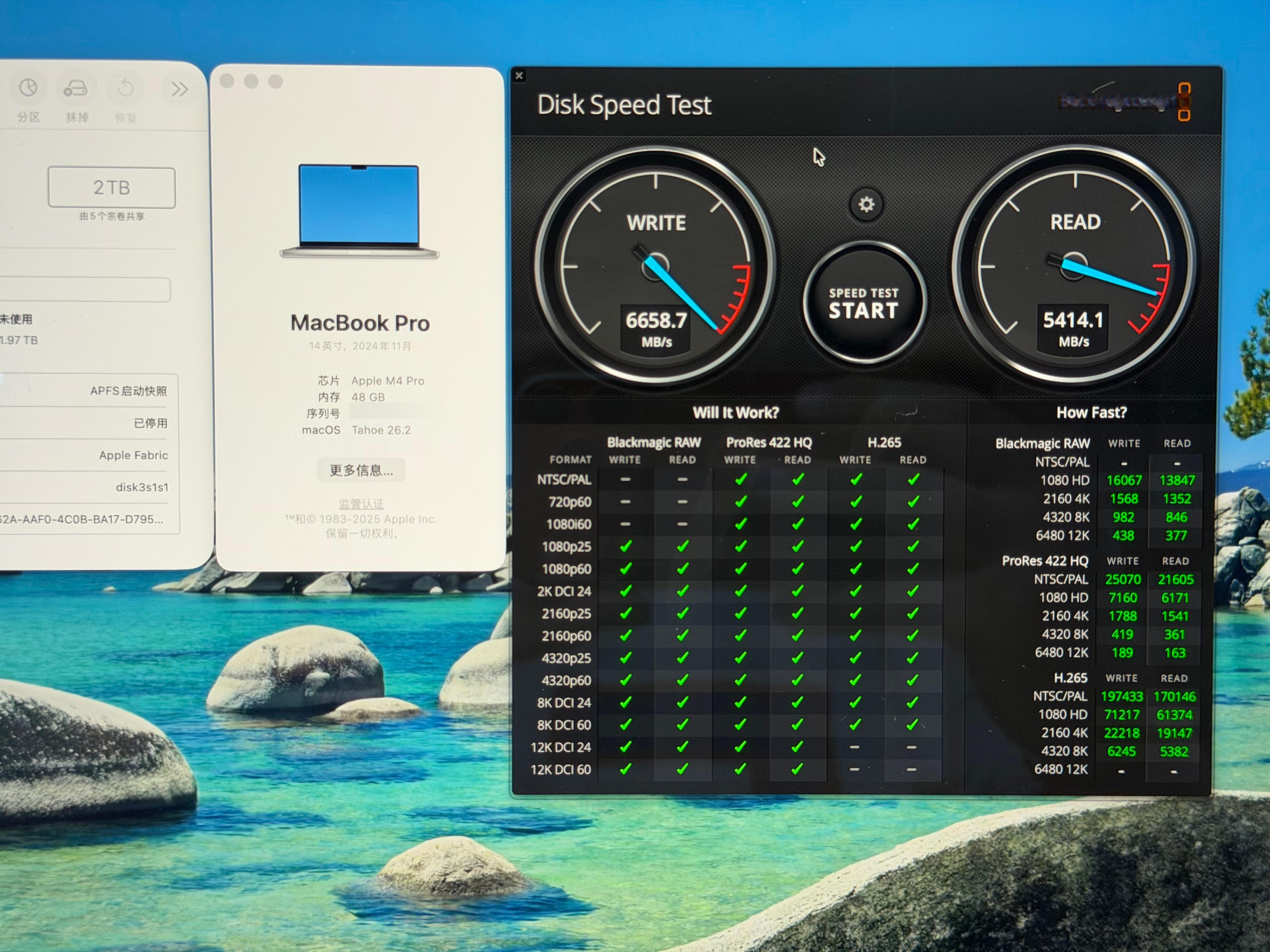Click the disk usage bar
This screenshot has width=1270, height=952.
click(85, 289)
